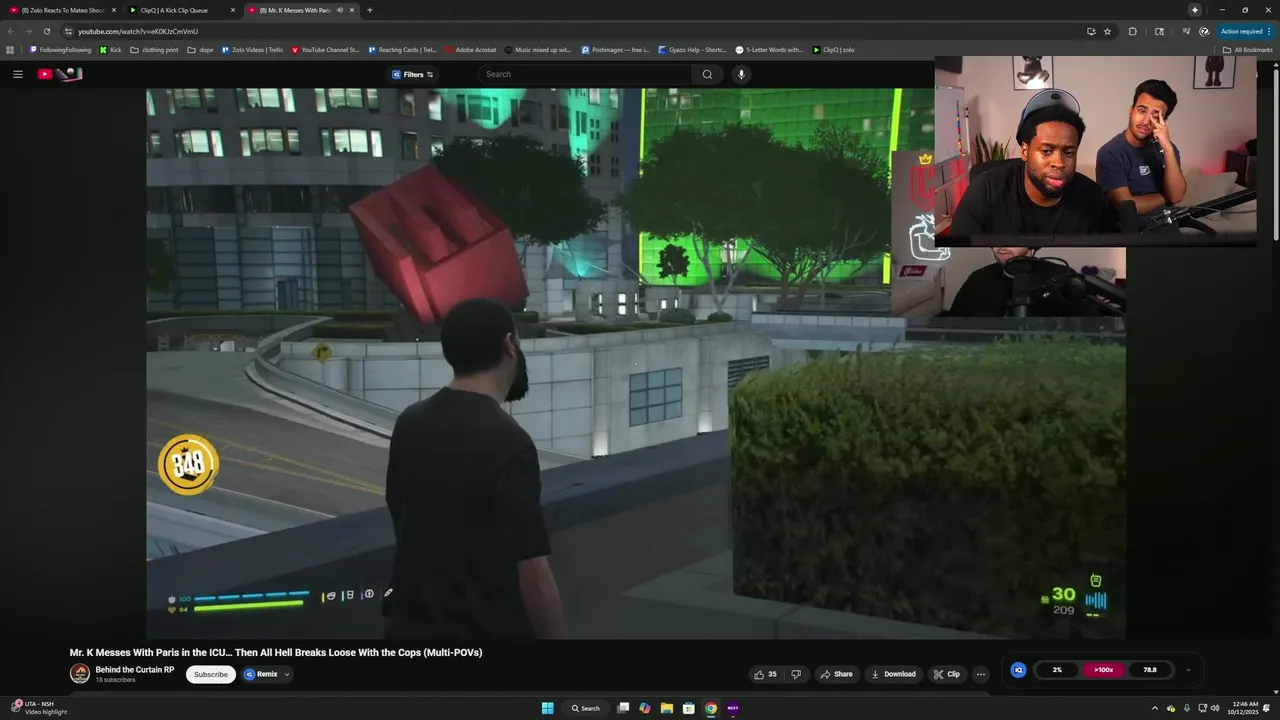Reload the page
This screenshot has width=1280, height=720.
click(x=46, y=31)
